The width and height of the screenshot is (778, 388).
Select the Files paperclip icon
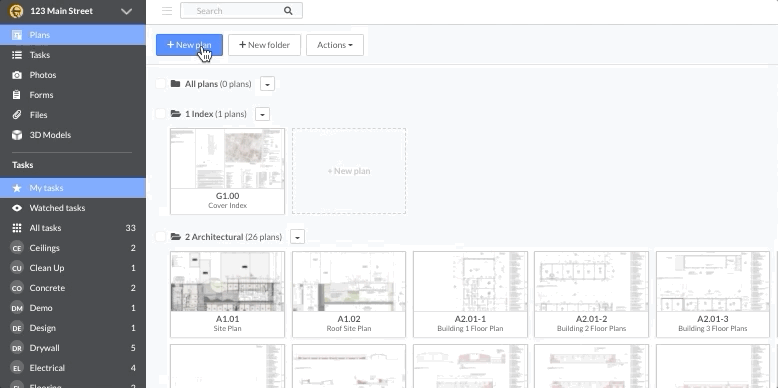tap(17, 115)
